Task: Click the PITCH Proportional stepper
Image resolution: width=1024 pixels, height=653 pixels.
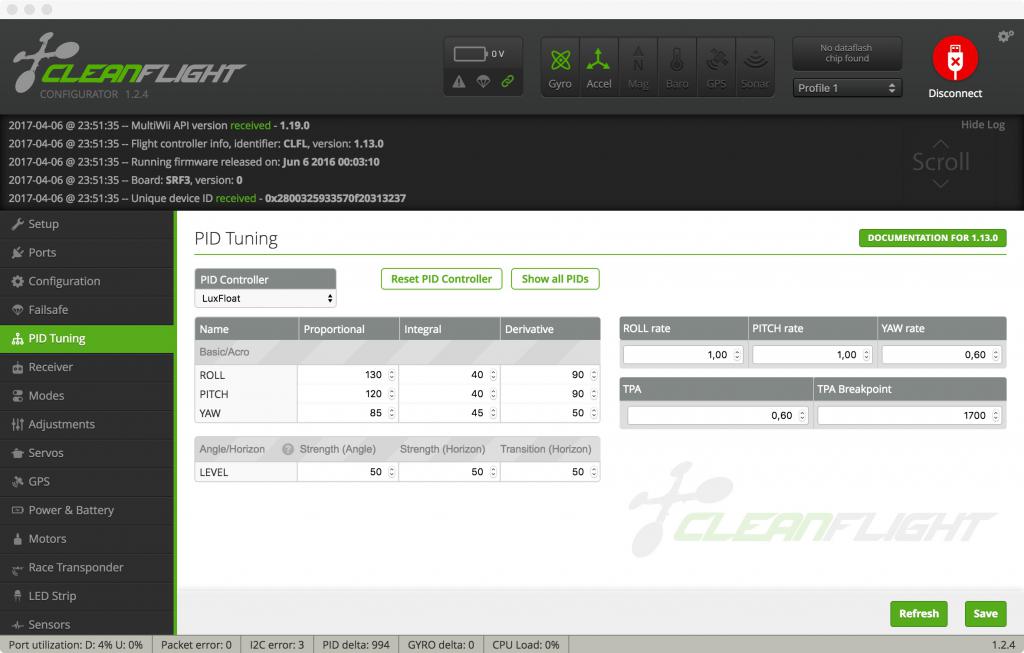Action: 391,394
